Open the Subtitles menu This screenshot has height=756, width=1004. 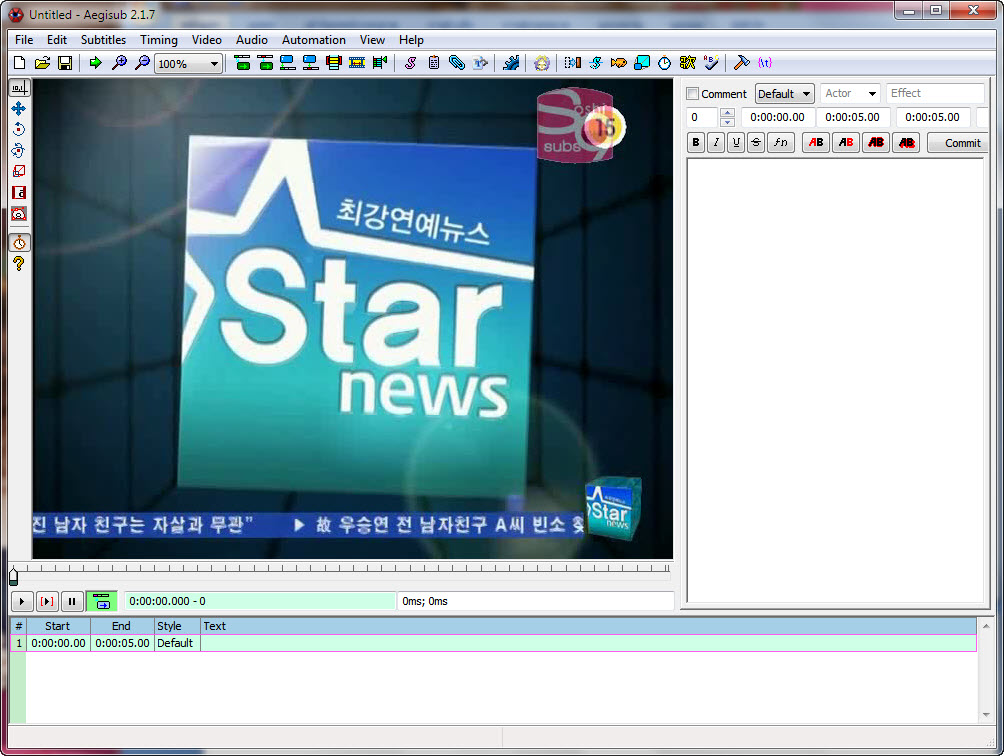tap(103, 40)
